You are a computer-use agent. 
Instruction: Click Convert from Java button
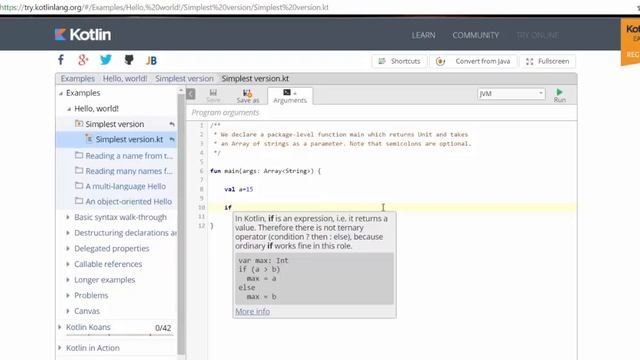point(473,61)
